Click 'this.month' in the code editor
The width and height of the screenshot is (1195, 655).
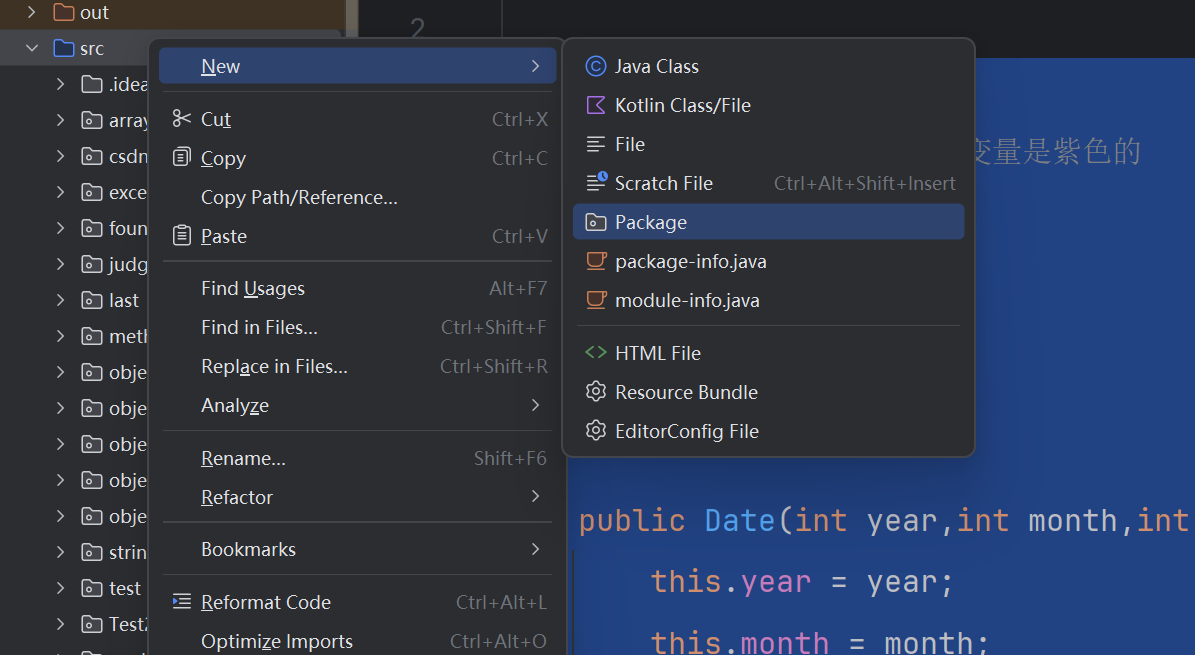click(739, 642)
